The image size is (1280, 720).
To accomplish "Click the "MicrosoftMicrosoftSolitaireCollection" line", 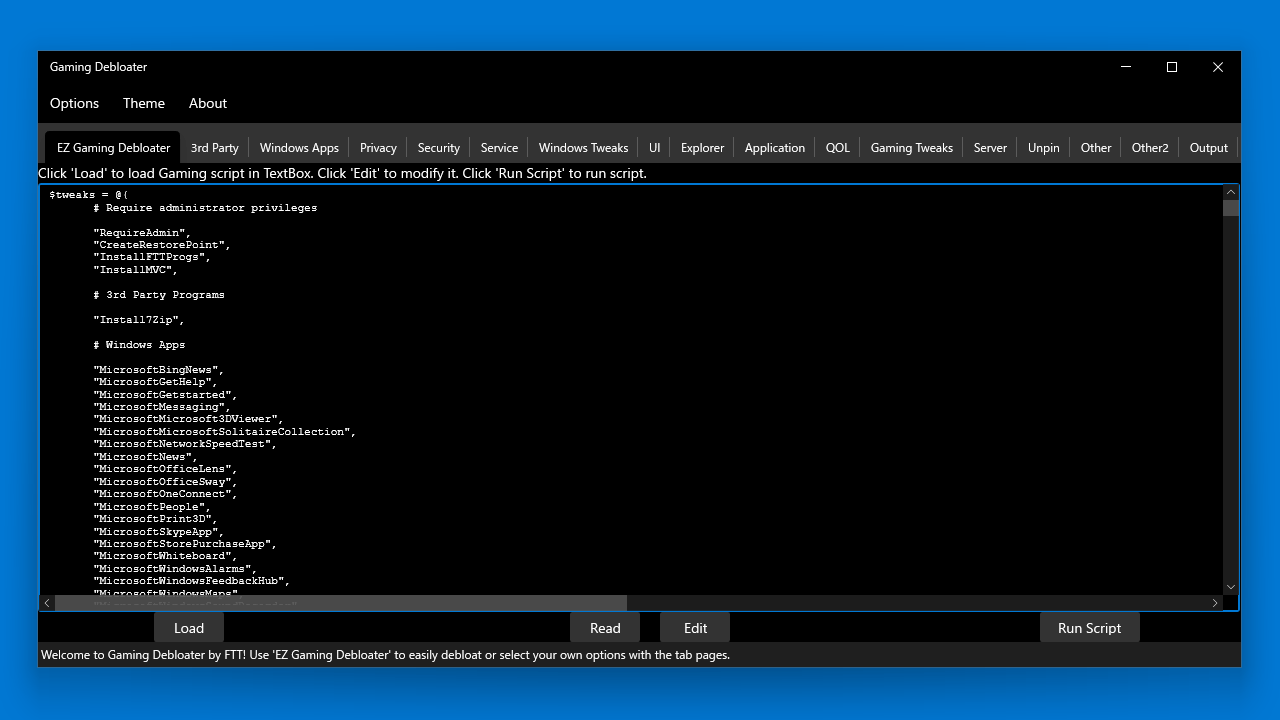I will [x=225, y=432].
